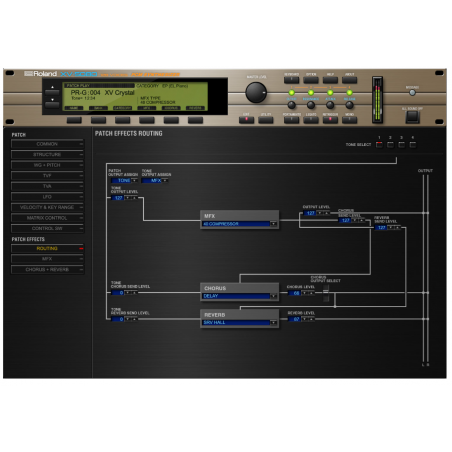Image resolution: width=452 pixels, height=452 pixels.
Task: Open the LFO page
Action: coord(47,197)
